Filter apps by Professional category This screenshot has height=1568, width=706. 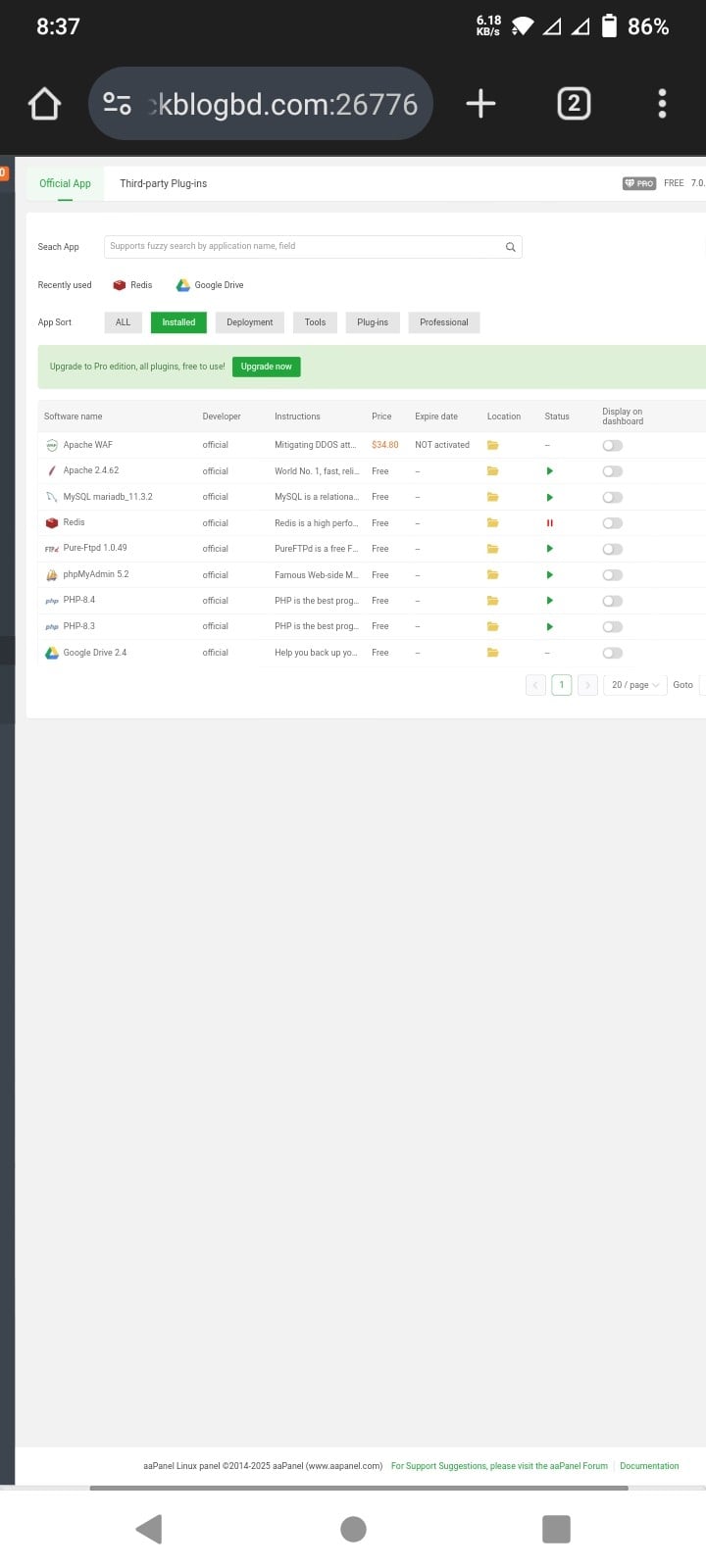(x=444, y=322)
